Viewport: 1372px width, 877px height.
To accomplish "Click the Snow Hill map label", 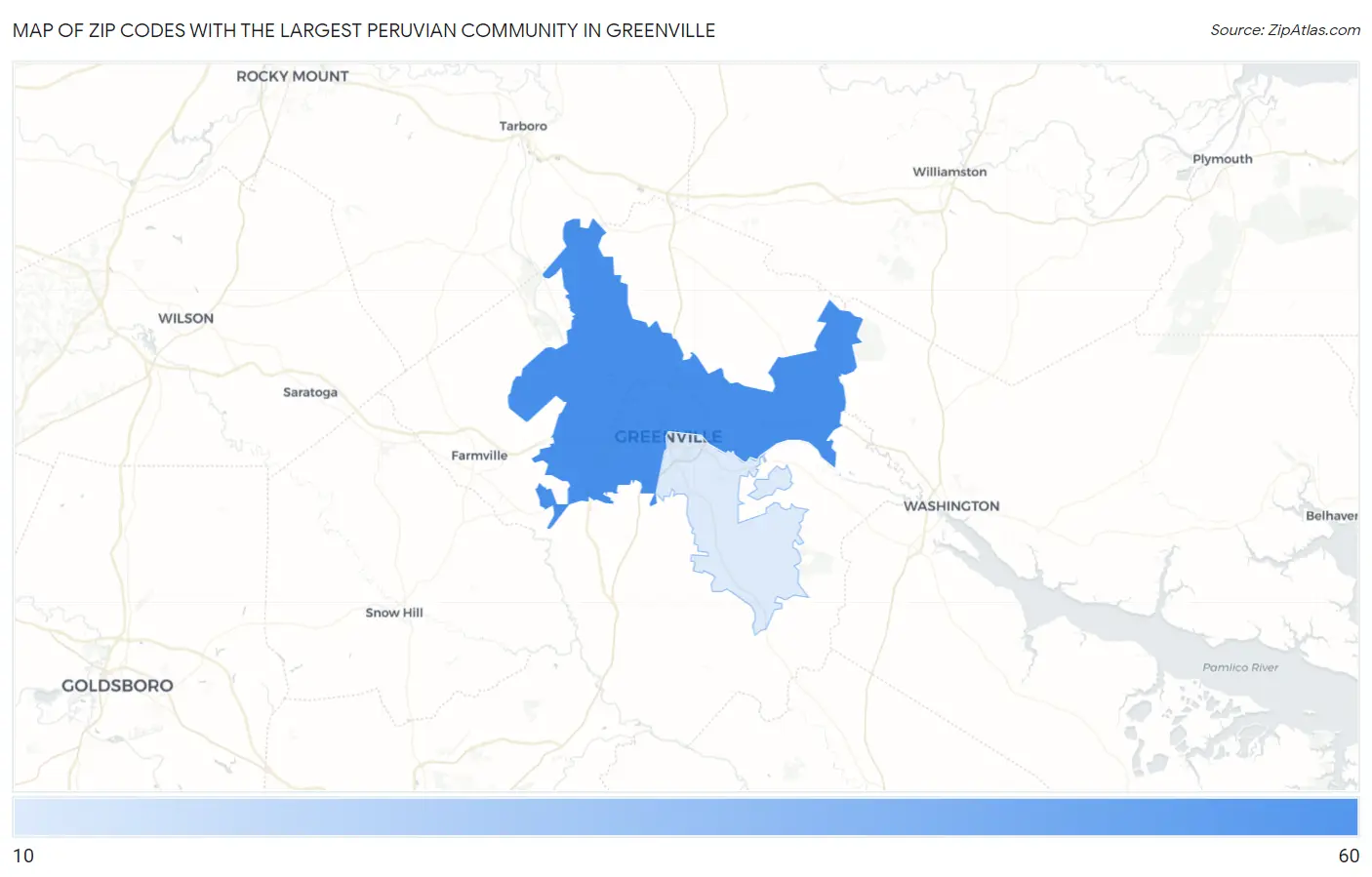I will pyautogui.click(x=394, y=613).
